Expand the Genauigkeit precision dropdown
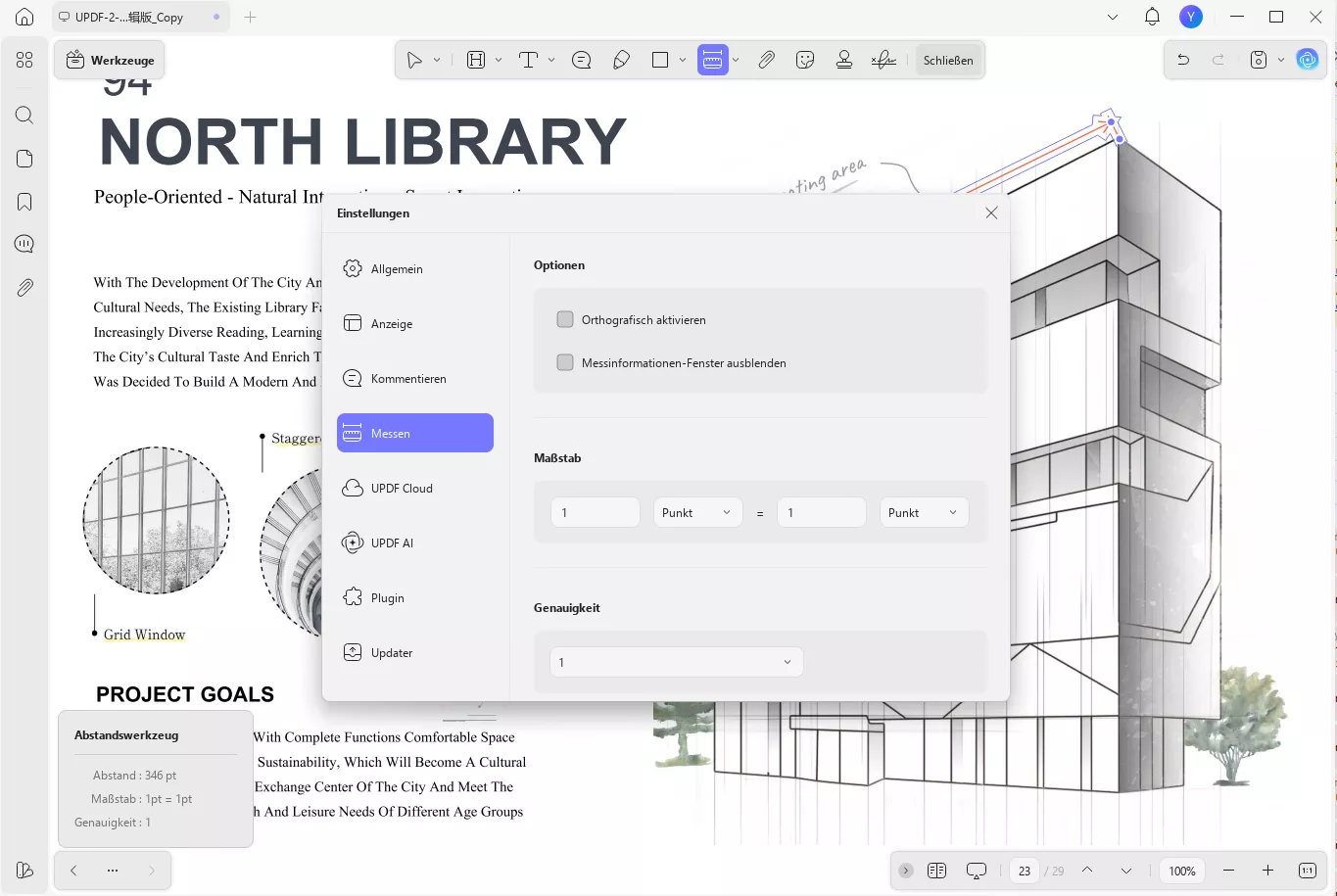The width and height of the screenshot is (1337, 896). coord(676,662)
